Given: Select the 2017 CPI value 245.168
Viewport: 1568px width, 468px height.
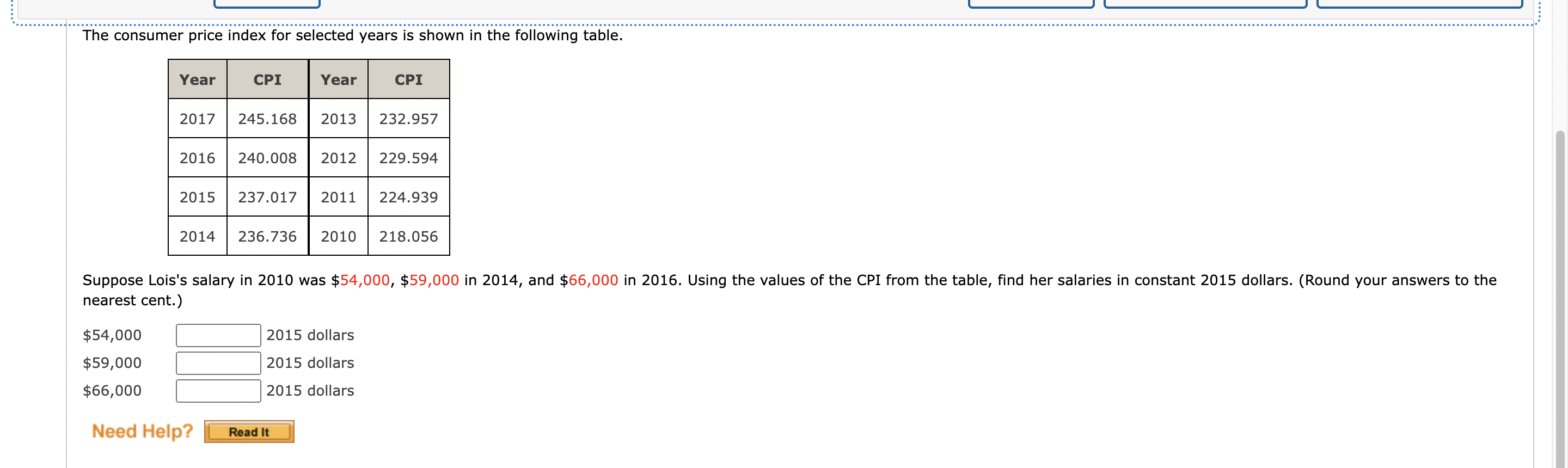Looking at the screenshot, I should point(267,119).
